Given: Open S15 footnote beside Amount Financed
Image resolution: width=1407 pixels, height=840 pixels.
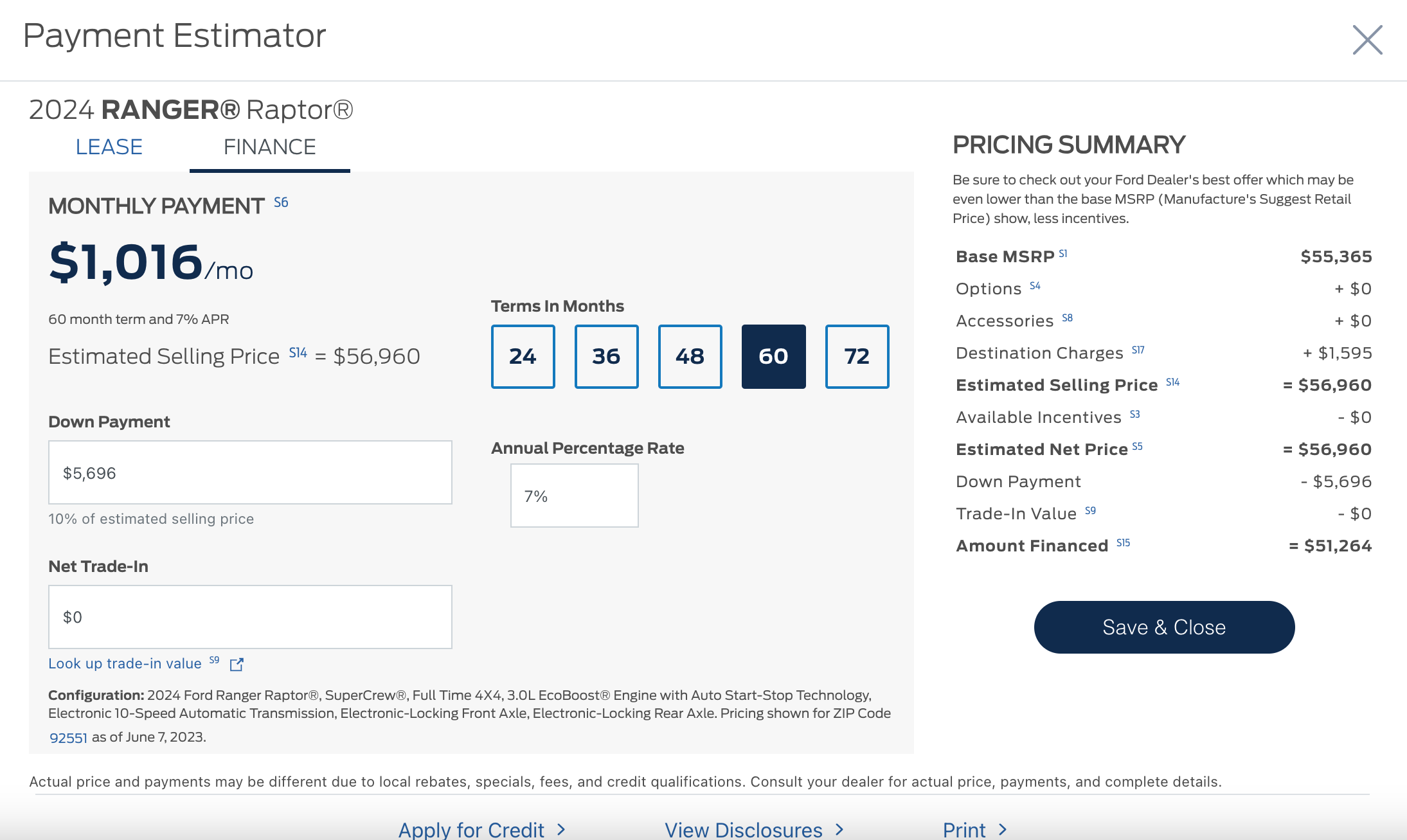Looking at the screenshot, I should tap(1123, 543).
